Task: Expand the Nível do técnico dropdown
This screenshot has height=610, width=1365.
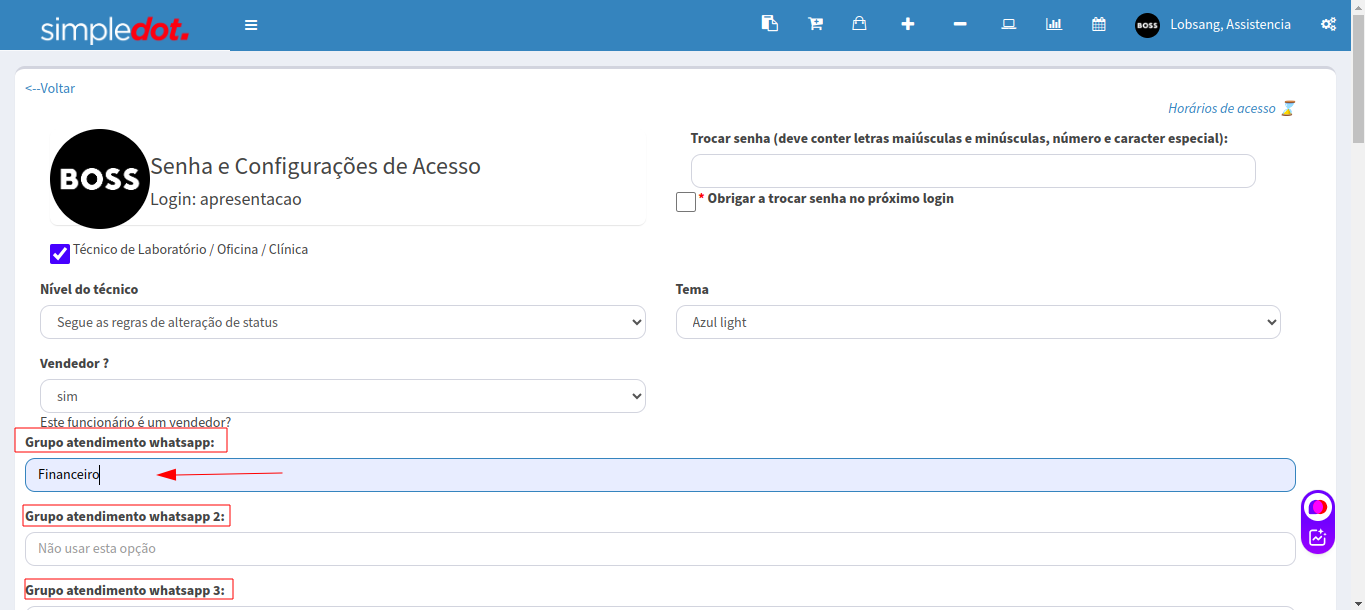Action: pyautogui.click(x=342, y=322)
